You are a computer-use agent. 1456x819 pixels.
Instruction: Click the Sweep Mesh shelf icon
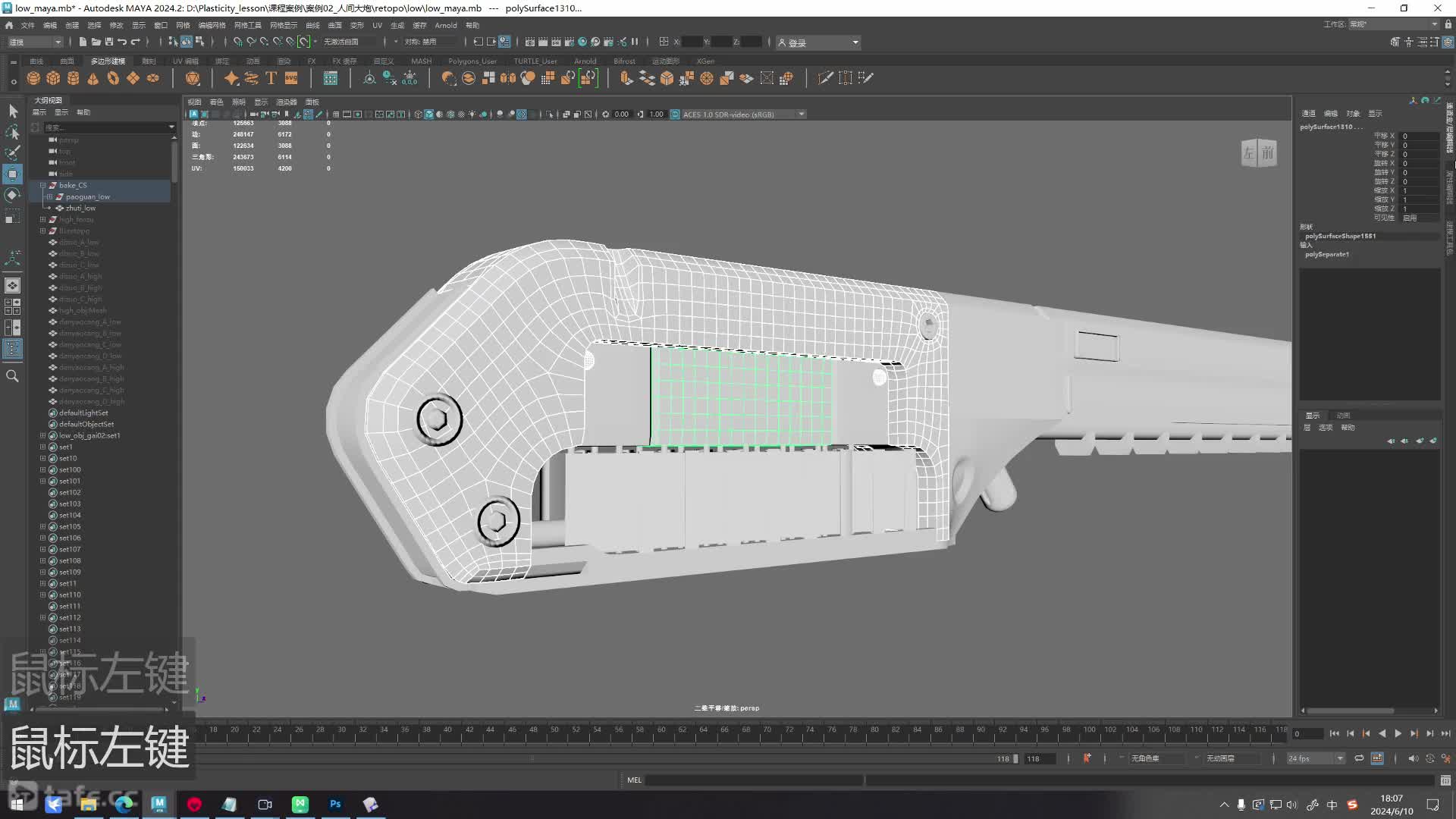coord(251,78)
